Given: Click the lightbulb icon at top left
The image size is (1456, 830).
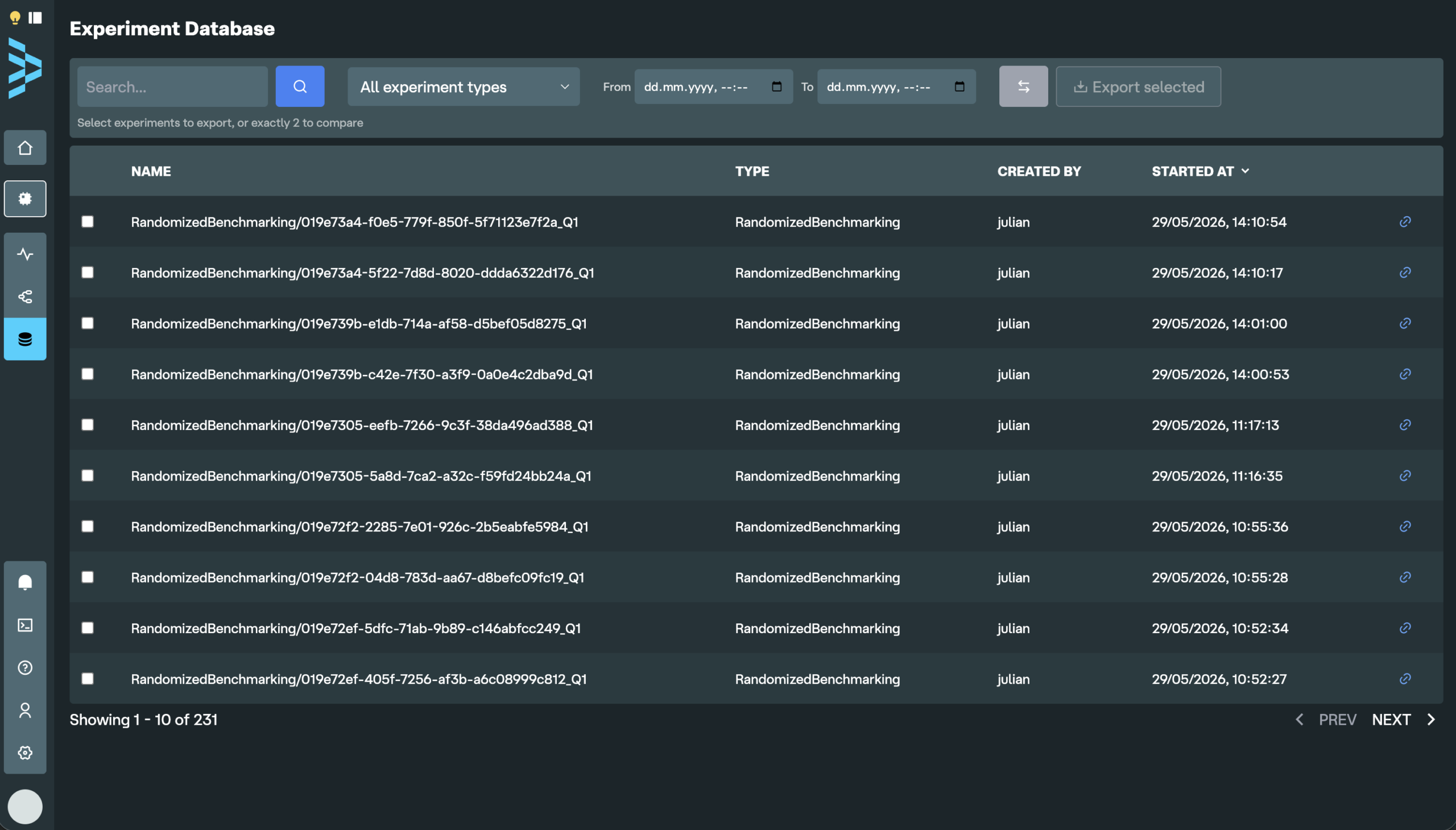Looking at the screenshot, I should coord(15,18).
